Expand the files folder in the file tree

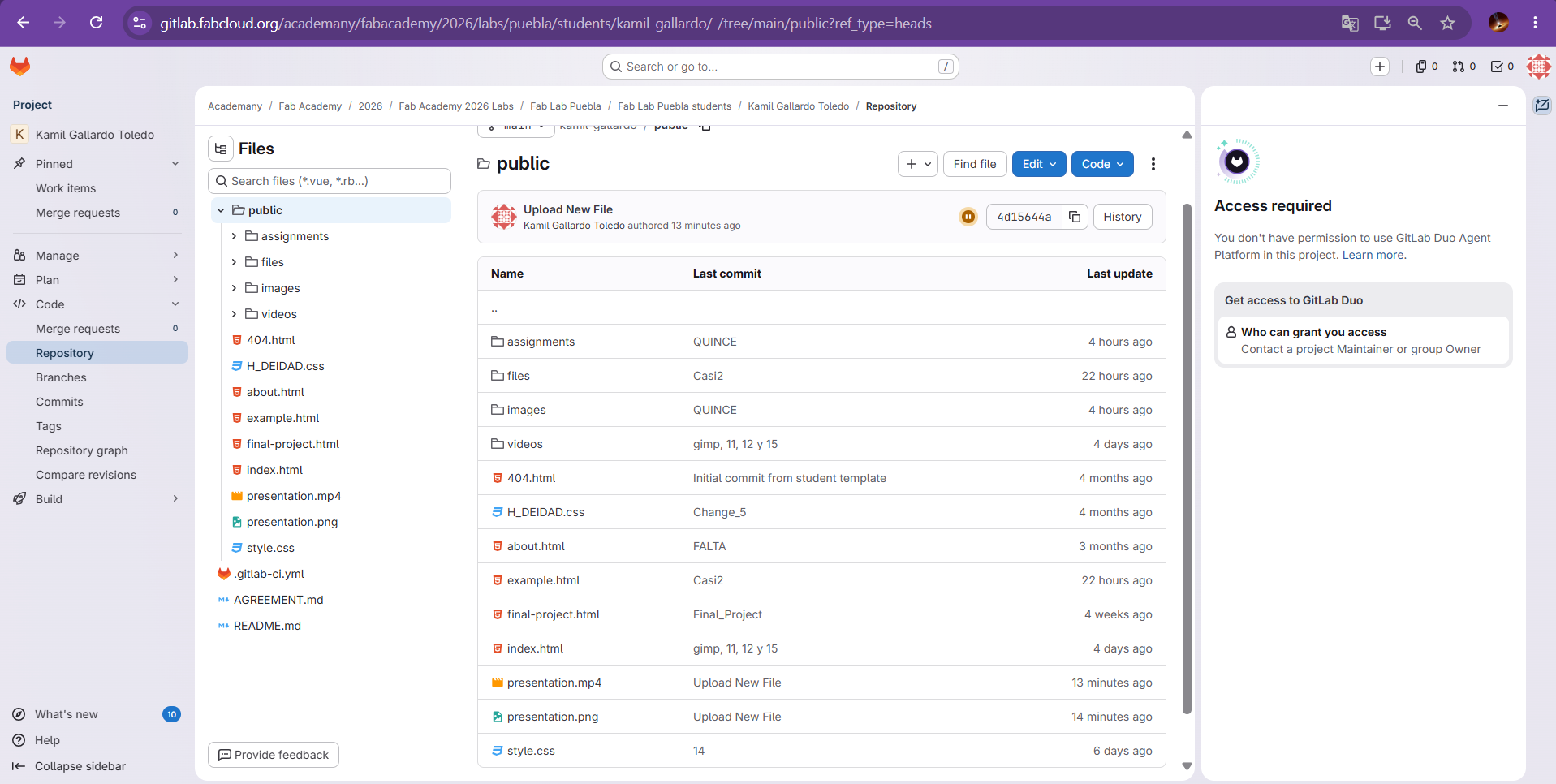(234, 262)
